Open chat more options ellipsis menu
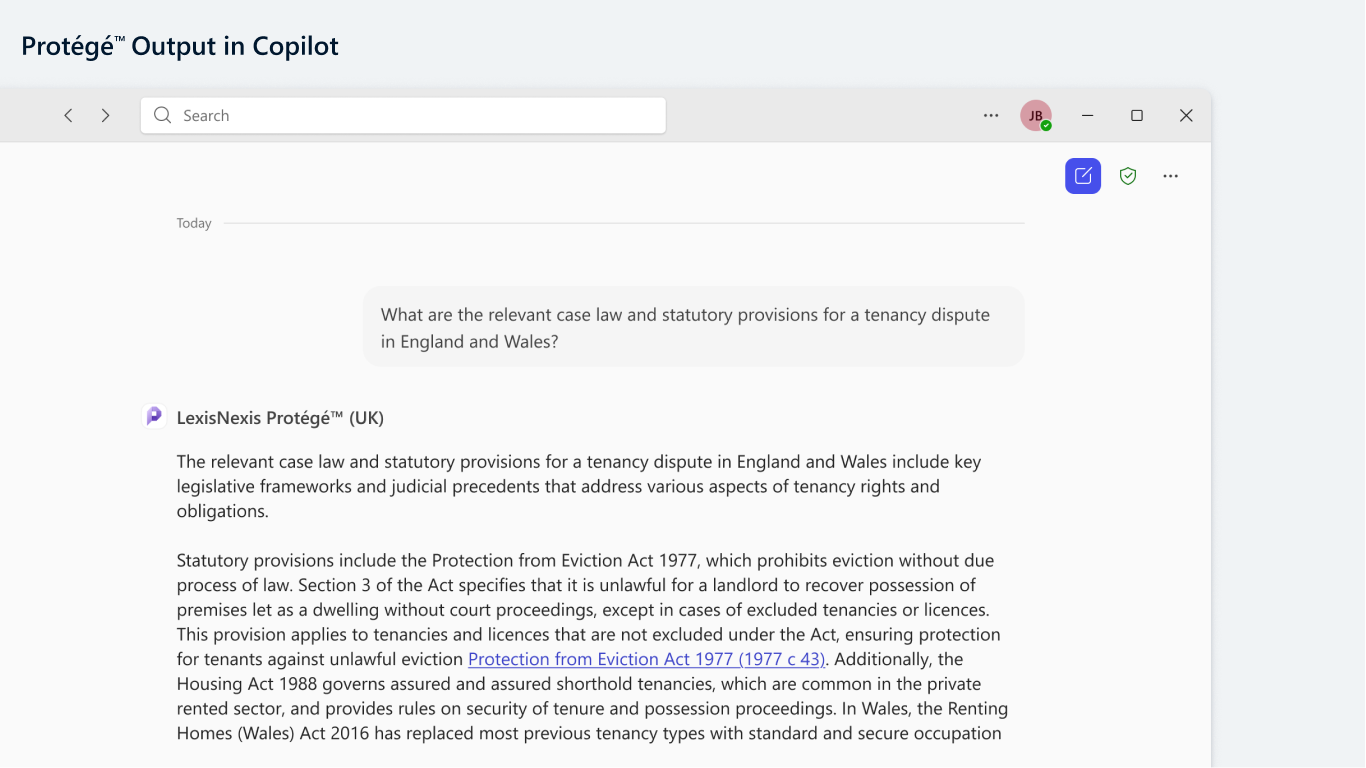 (1171, 176)
